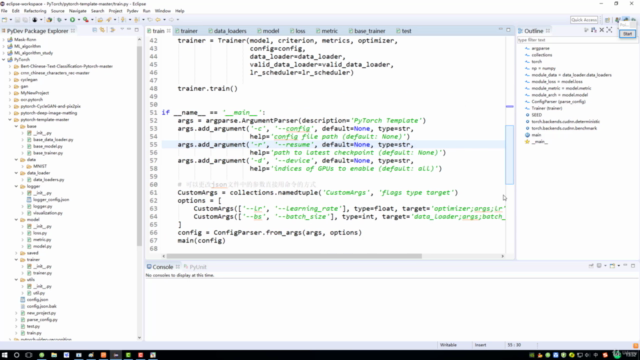The height and width of the screenshot is (360, 640).
Task: Open the Pydev menu
Action: 132,11
